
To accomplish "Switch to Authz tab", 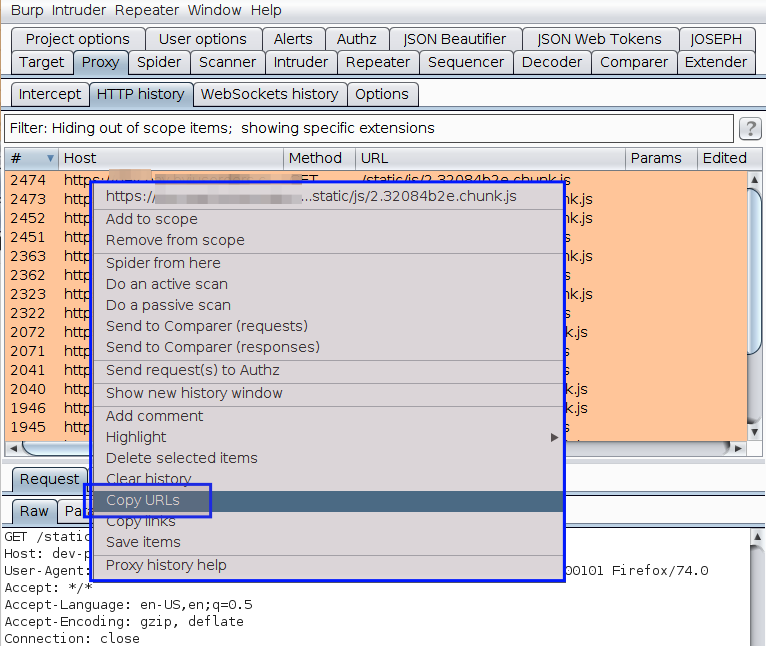I will point(357,39).
